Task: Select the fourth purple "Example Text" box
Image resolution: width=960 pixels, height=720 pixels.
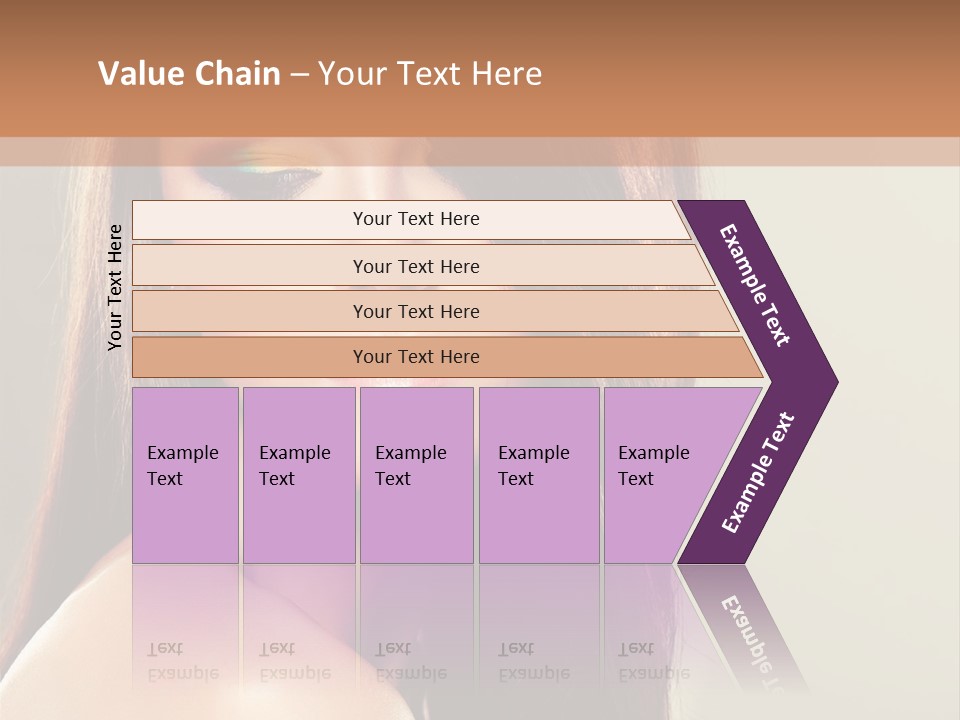Action: pyautogui.click(x=538, y=474)
